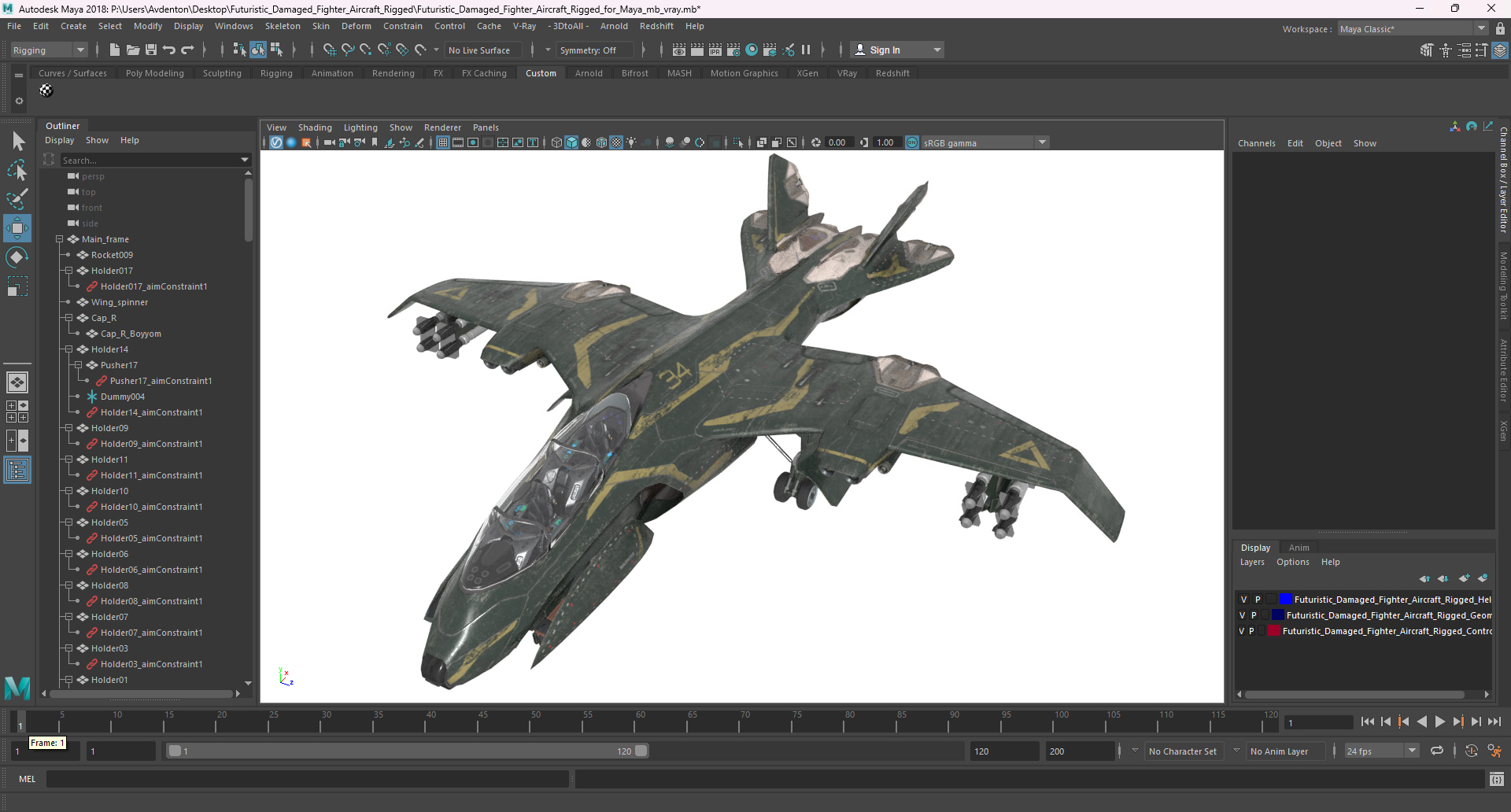The image size is (1511, 812).
Task: Start IPR render icon
Action: click(715, 50)
